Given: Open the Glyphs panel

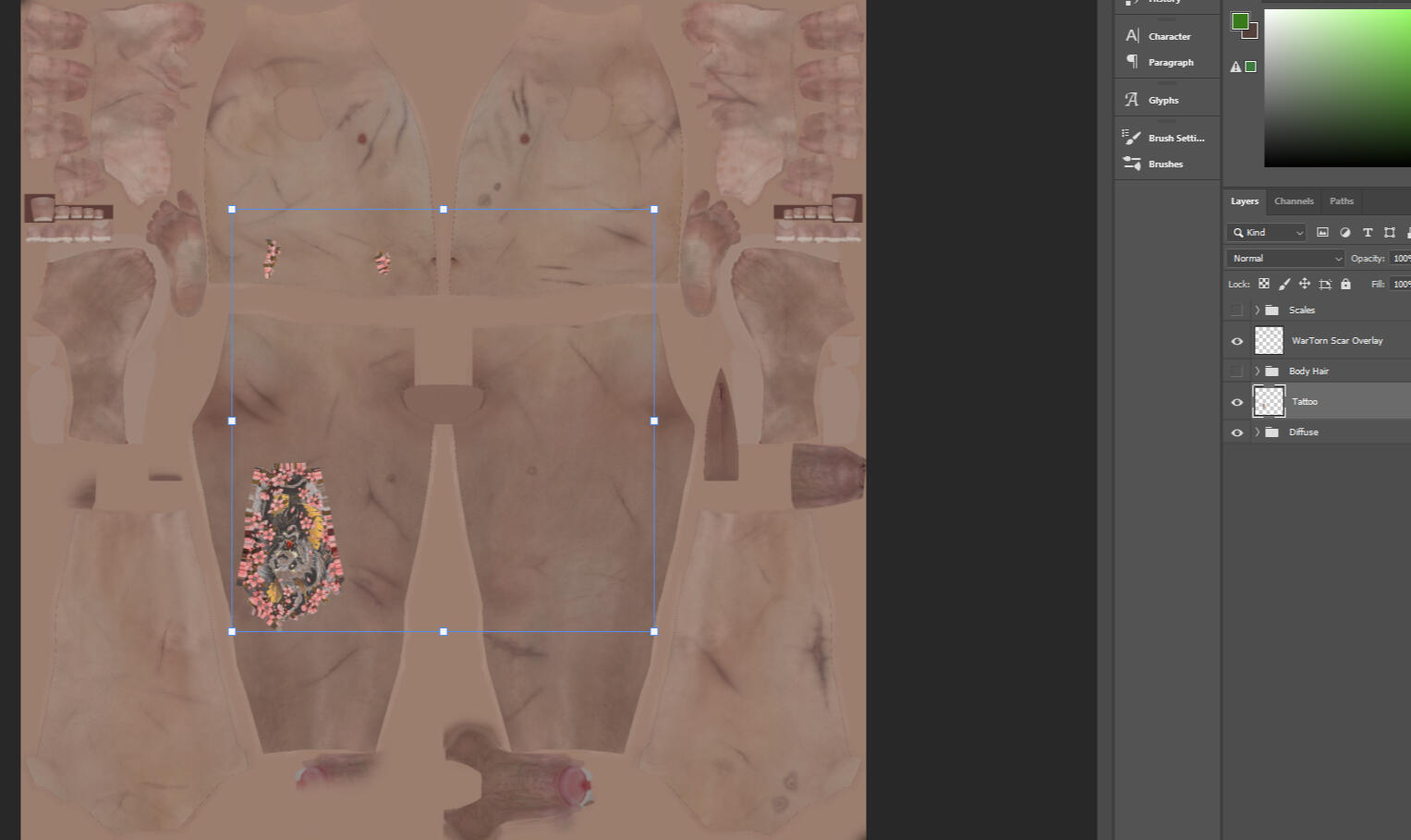Looking at the screenshot, I should pos(1162,100).
